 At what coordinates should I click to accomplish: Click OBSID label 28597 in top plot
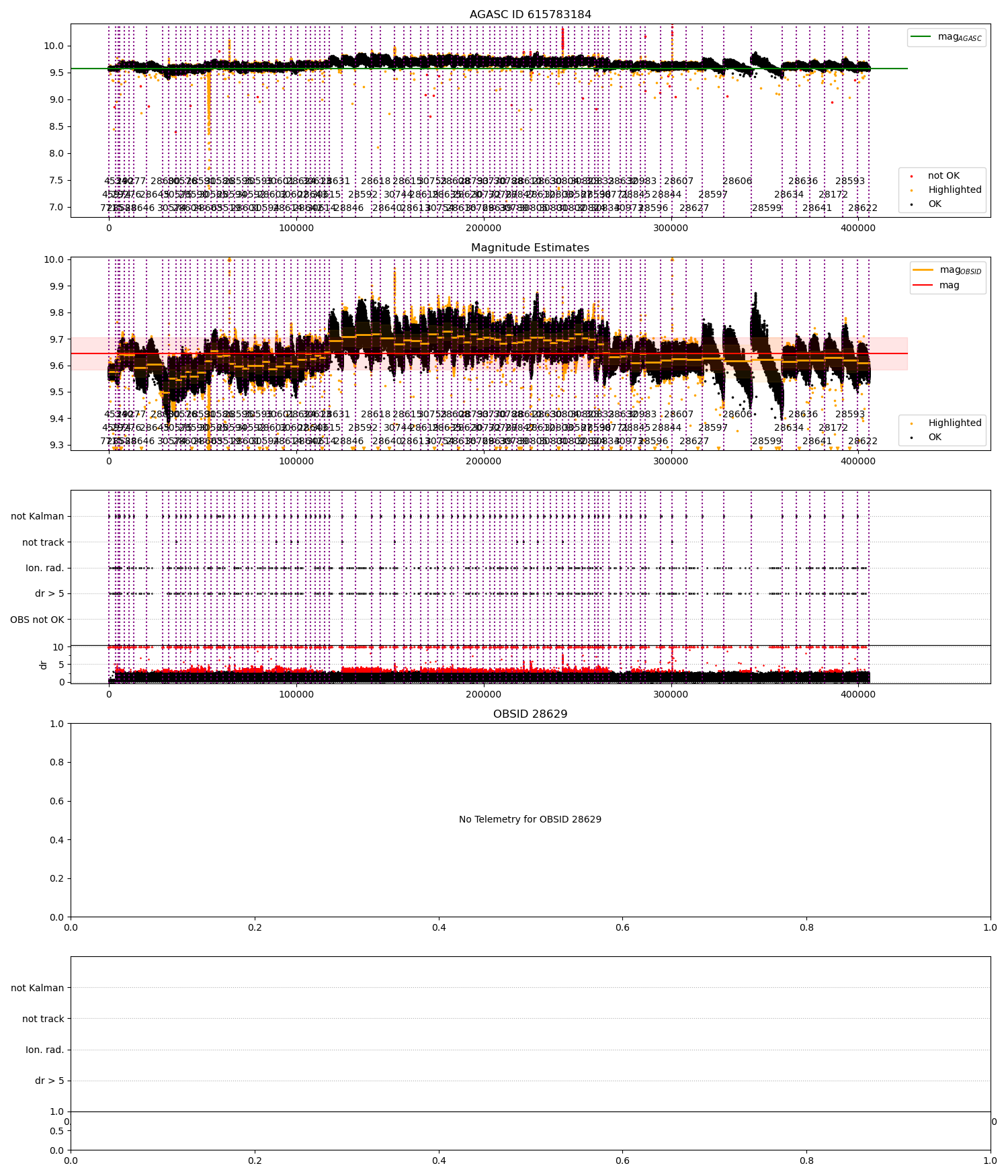pyautogui.click(x=713, y=195)
